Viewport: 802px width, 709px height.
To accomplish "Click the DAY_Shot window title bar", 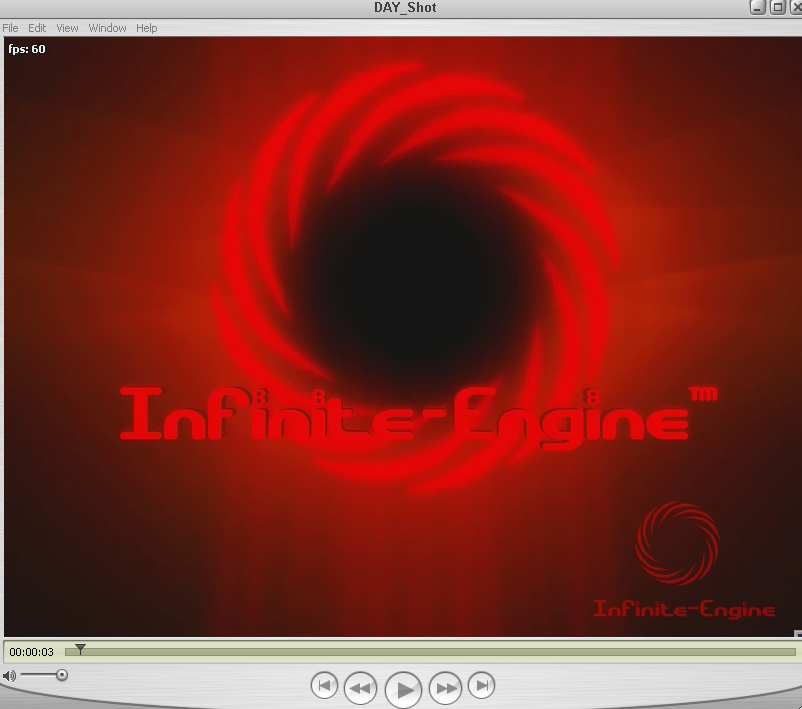I will 400,8.
